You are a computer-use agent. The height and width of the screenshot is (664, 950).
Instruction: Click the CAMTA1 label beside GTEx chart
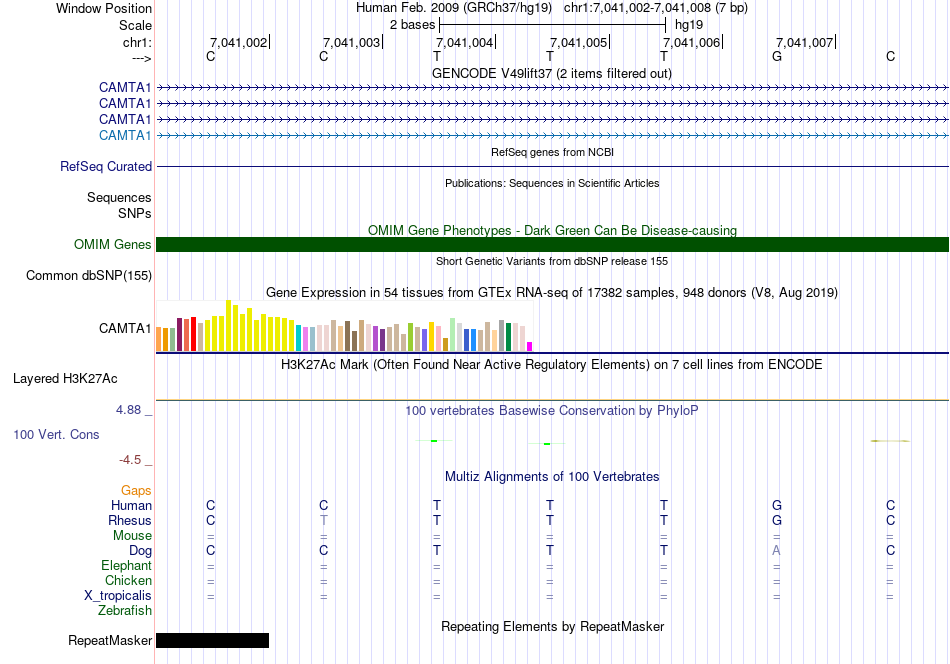[x=125, y=328]
